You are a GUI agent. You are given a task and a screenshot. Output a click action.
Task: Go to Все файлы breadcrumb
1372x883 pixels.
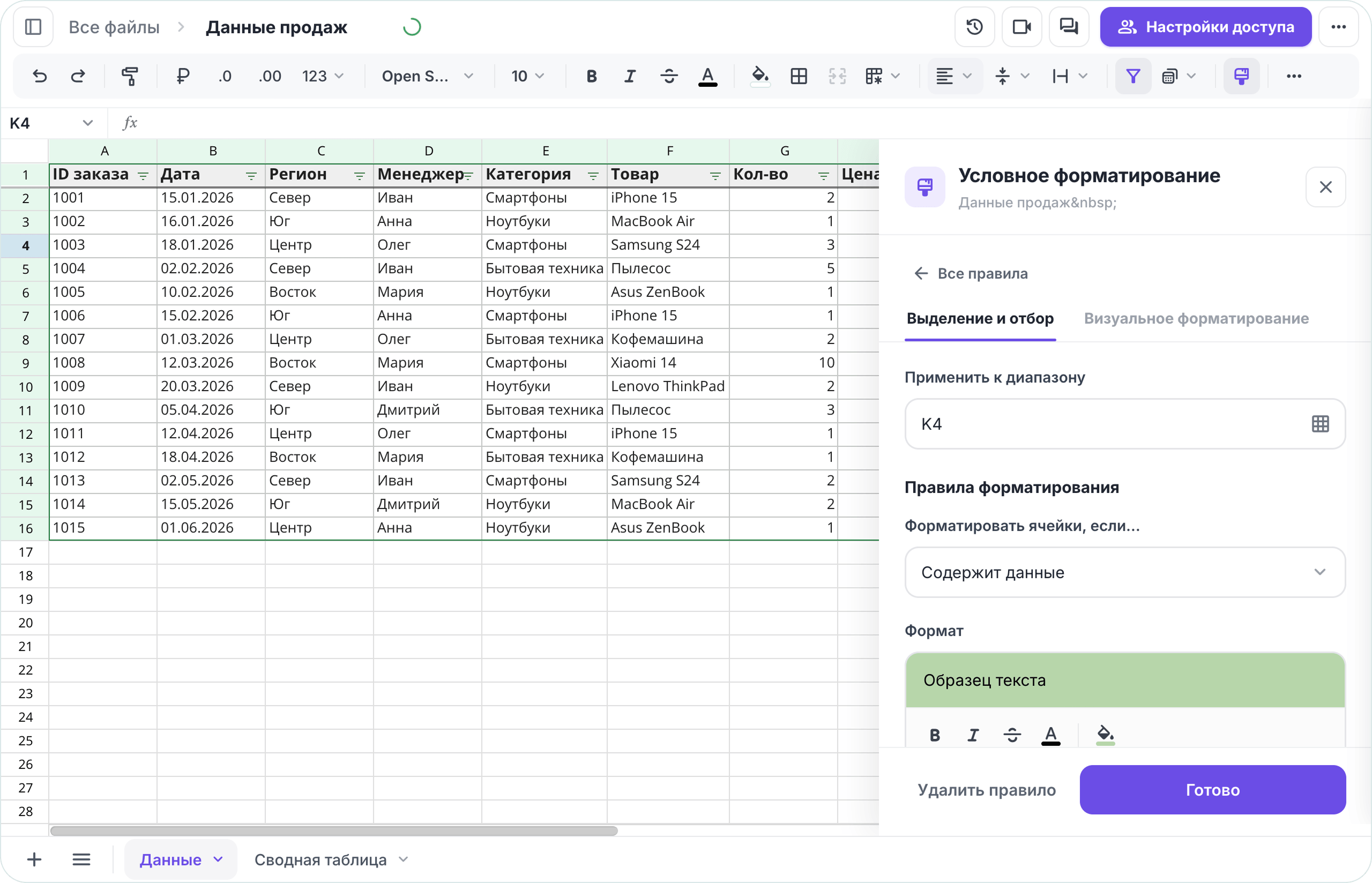point(114,27)
